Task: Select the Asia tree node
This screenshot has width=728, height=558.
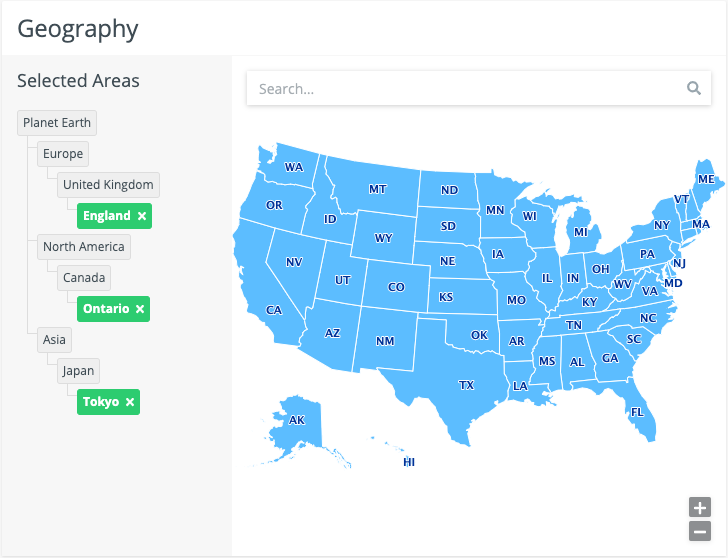Action: tap(54, 340)
